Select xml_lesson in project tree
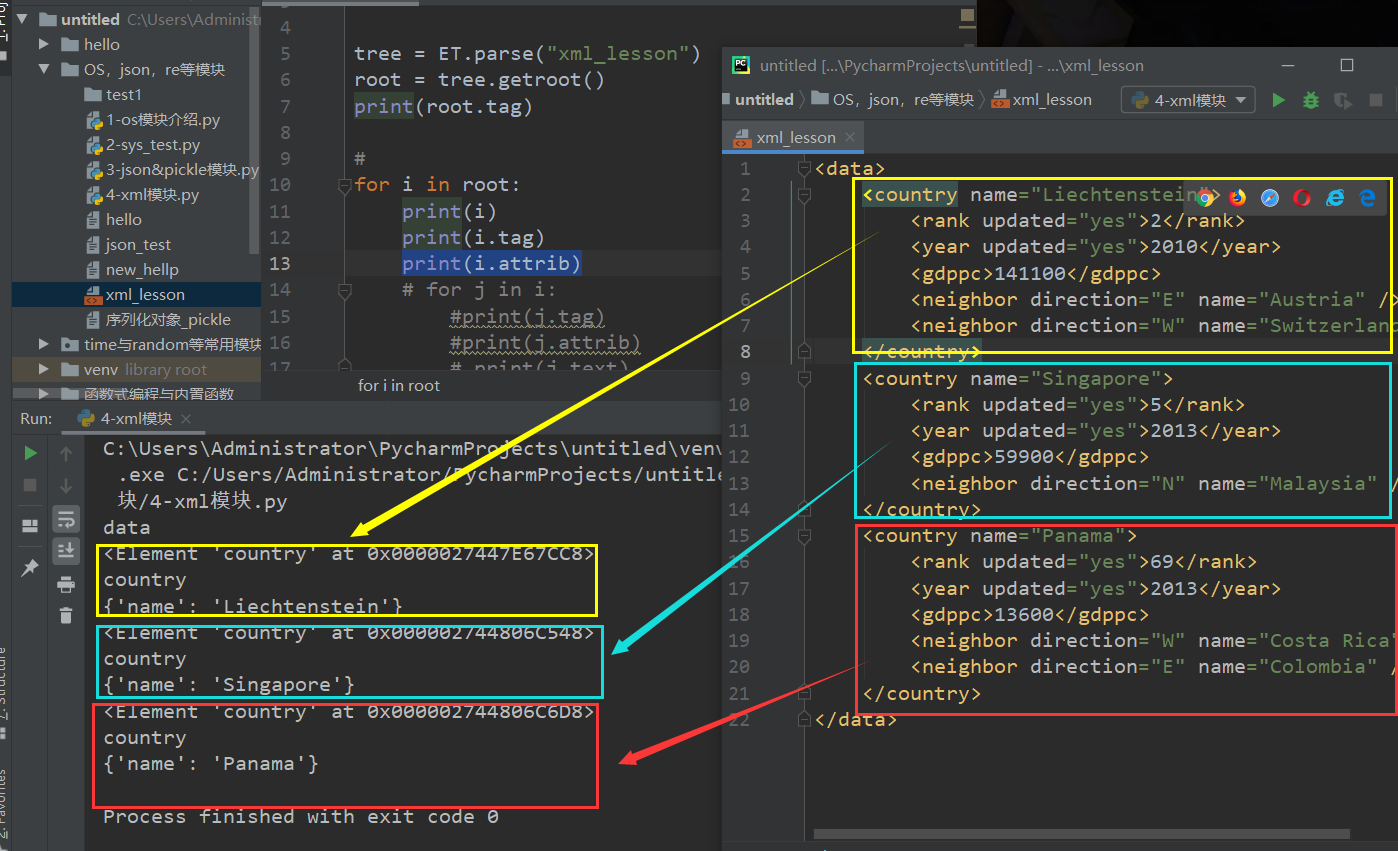 click(x=134, y=294)
